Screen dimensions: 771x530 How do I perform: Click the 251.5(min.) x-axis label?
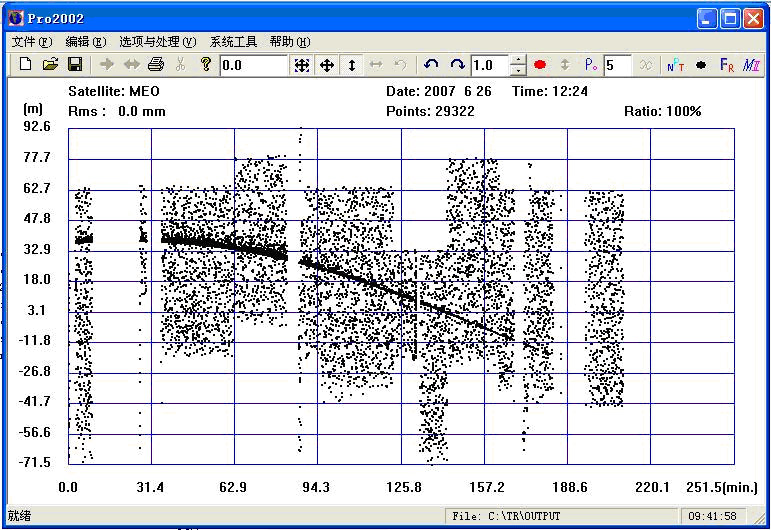[x=722, y=487]
